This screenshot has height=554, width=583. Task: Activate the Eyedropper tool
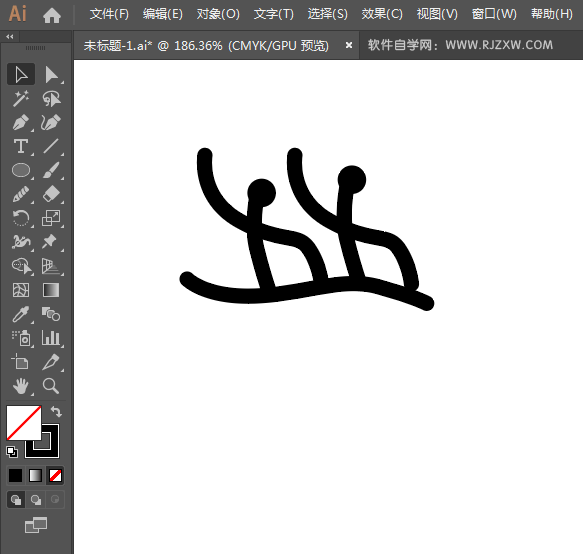click(x=21, y=314)
